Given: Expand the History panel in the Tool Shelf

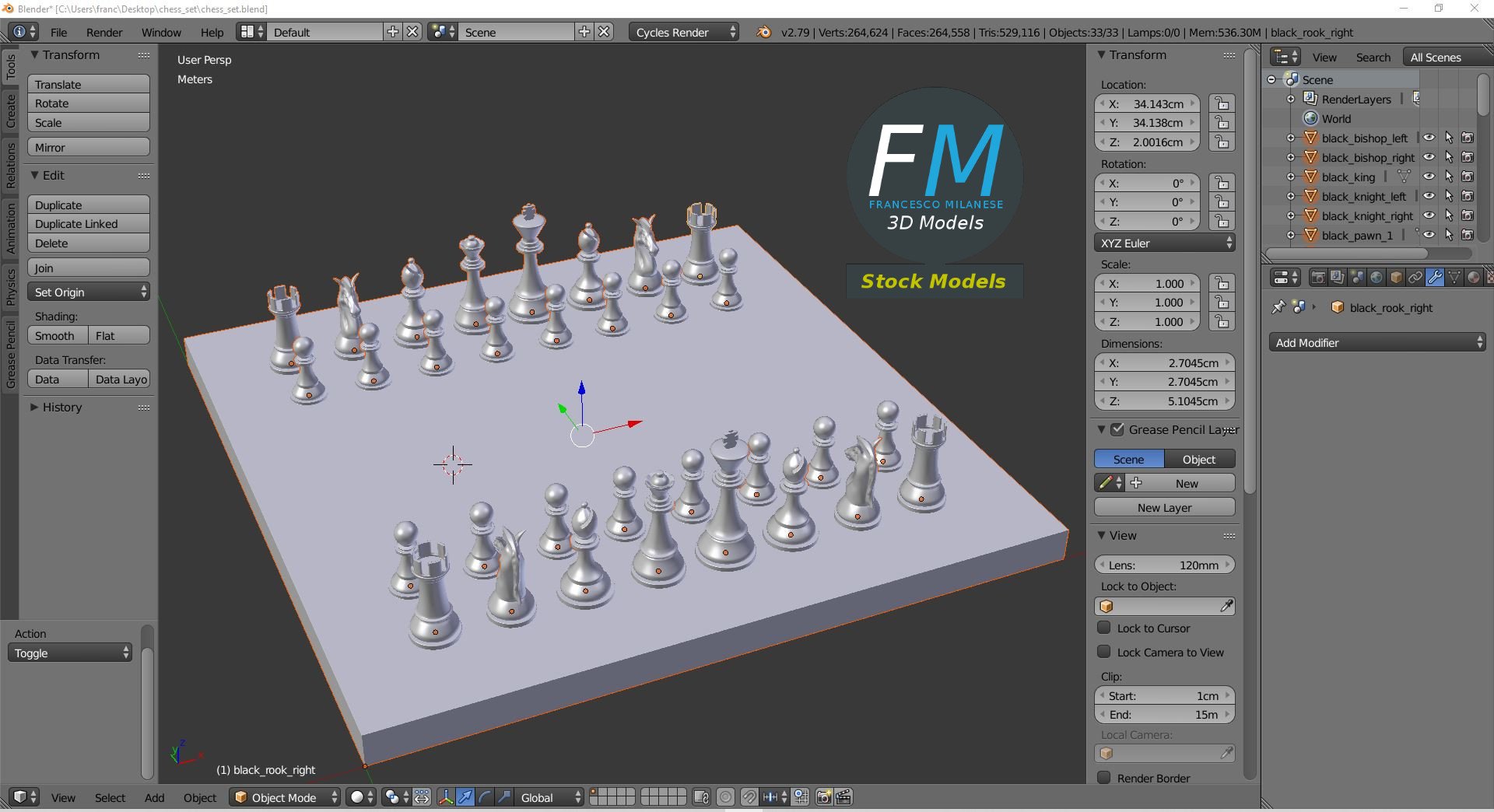Looking at the screenshot, I should pyautogui.click(x=61, y=407).
